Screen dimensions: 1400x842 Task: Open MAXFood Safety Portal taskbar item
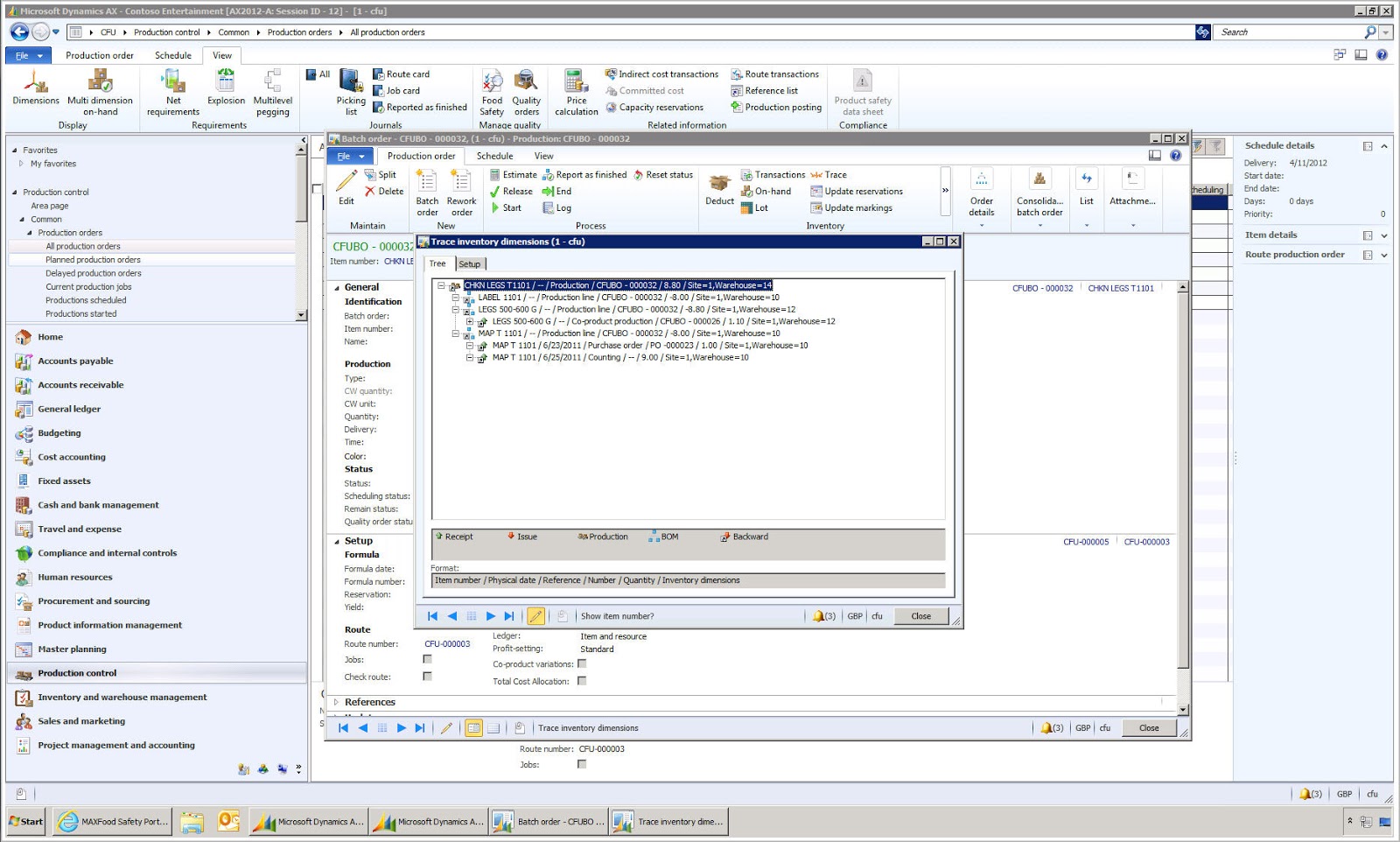pos(114,822)
